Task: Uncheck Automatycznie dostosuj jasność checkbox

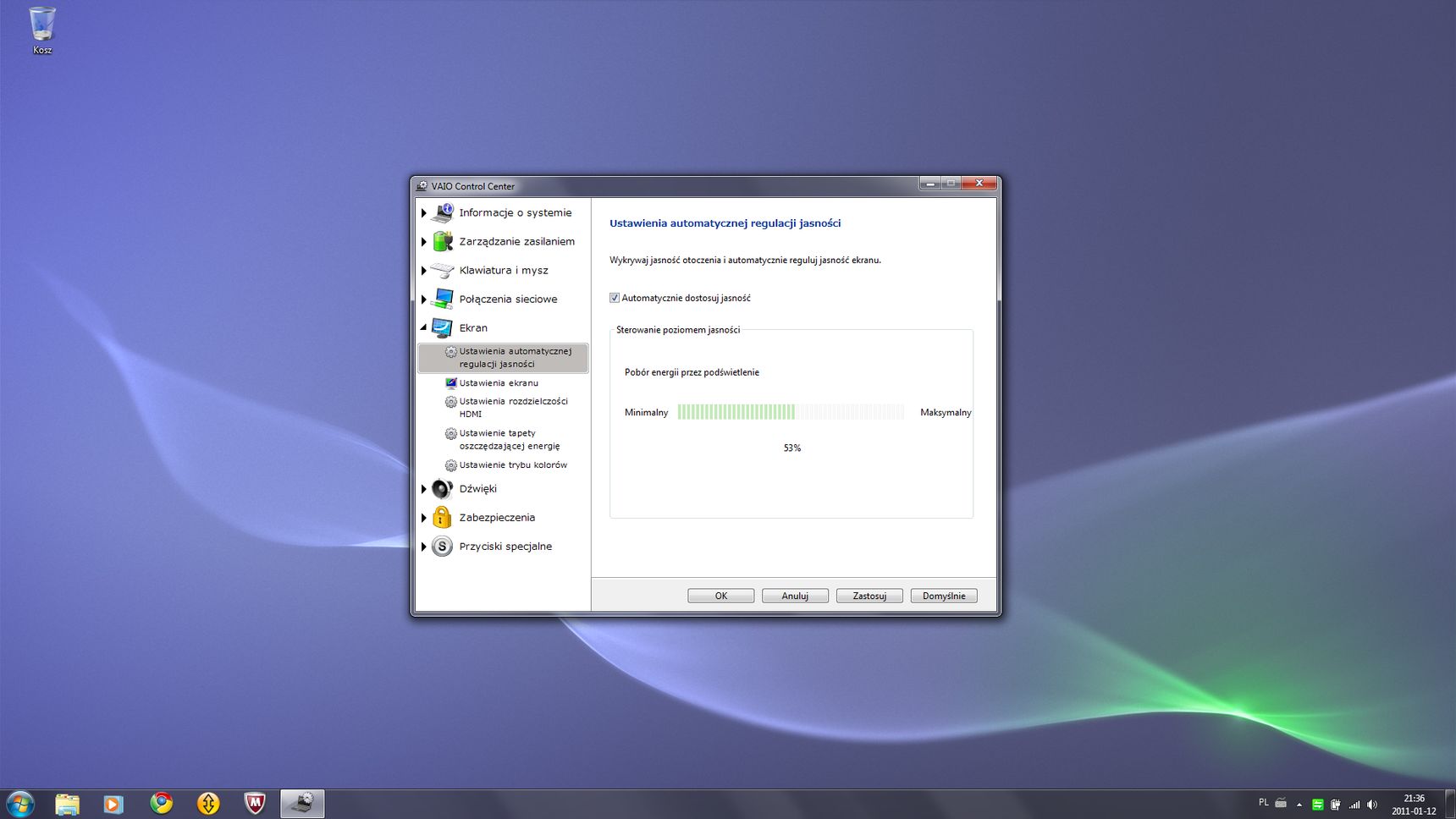Action: (x=615, y=298)
